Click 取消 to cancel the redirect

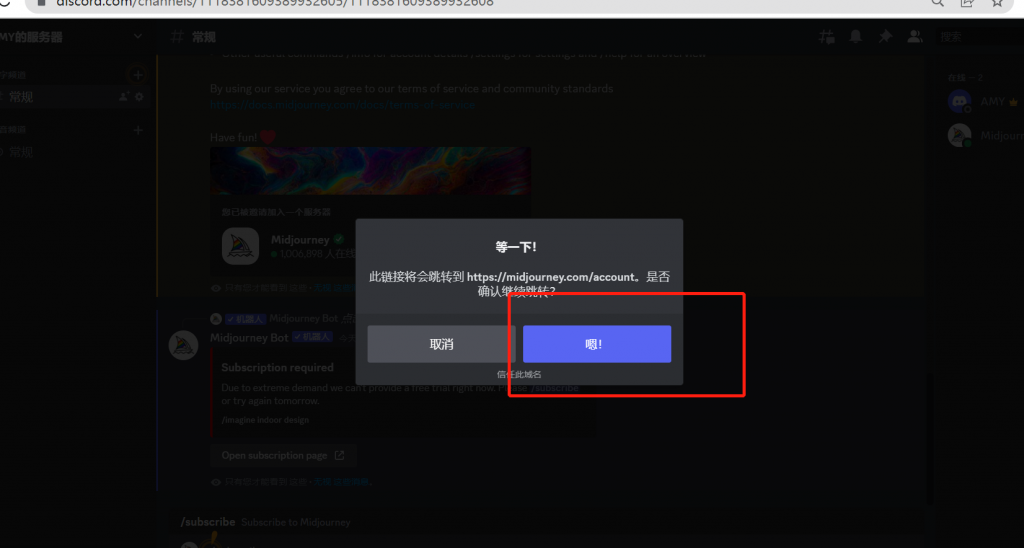coord(441,344)
